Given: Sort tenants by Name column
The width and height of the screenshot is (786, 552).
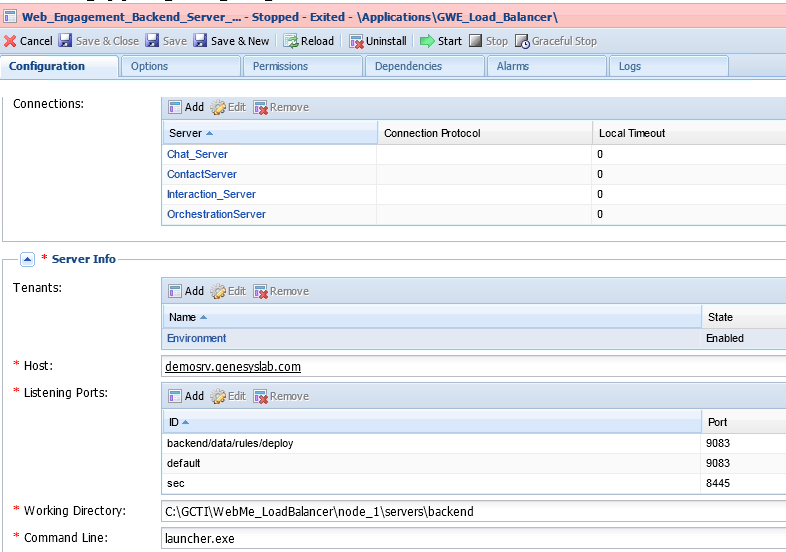Looking at the screenshot, I should pos(432,317).
